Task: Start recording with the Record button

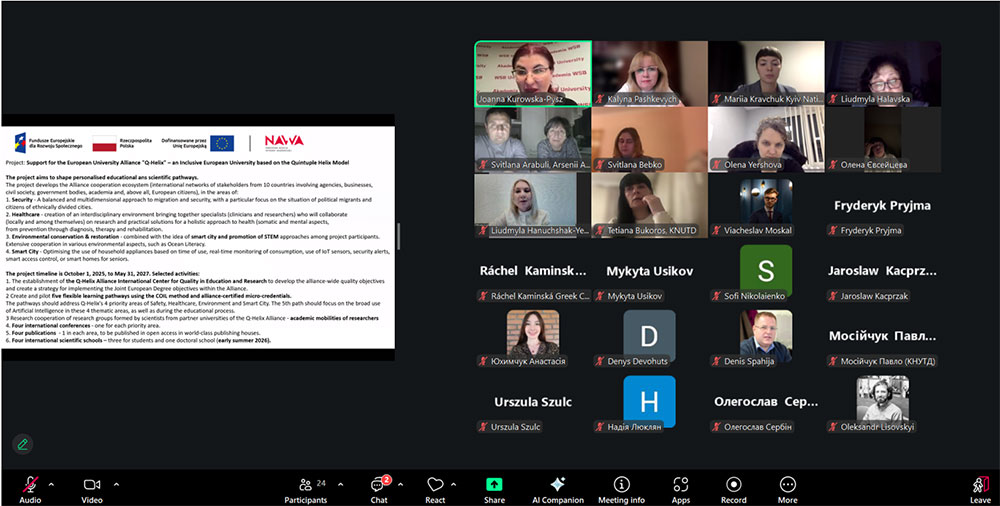Action: [734, 486]
